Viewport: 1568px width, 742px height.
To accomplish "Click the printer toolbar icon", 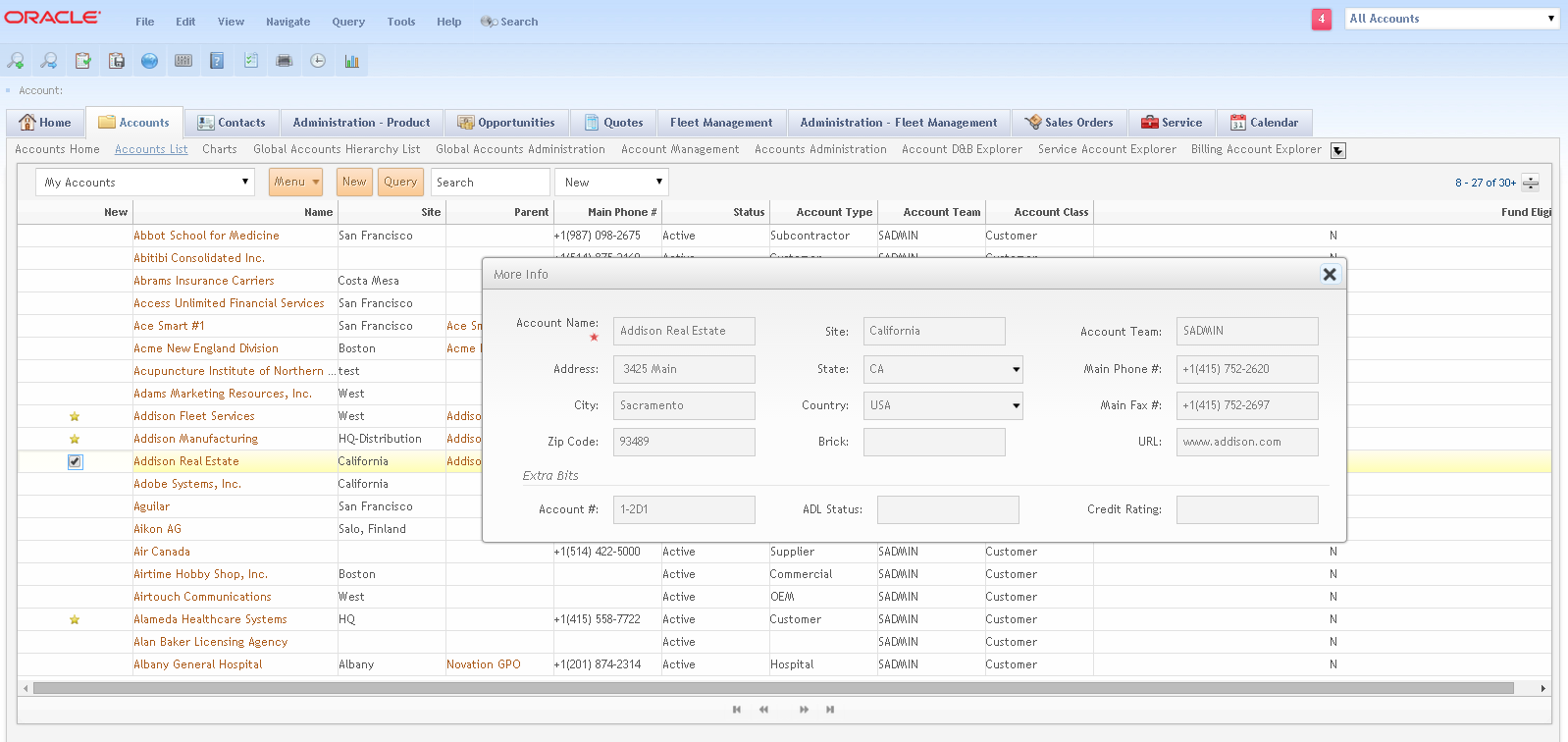I will 285,61.
